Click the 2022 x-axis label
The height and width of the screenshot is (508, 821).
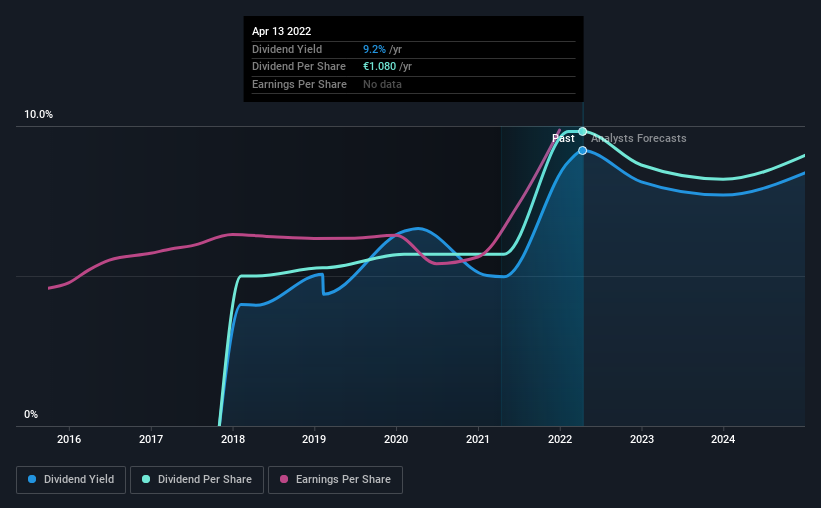click(x=560, y=439)
